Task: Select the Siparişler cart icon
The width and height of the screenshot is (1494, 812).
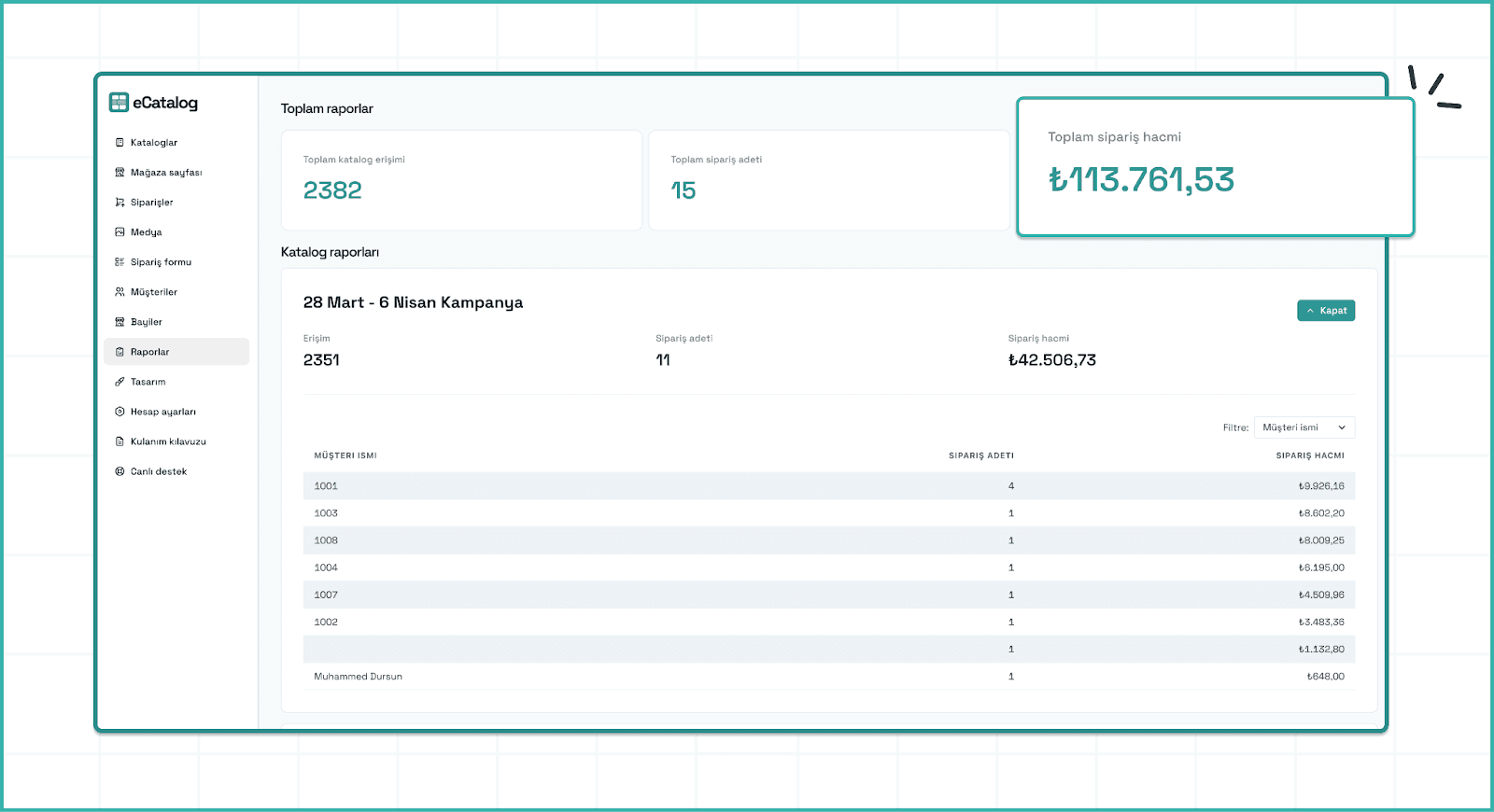Action: (120, 203)
